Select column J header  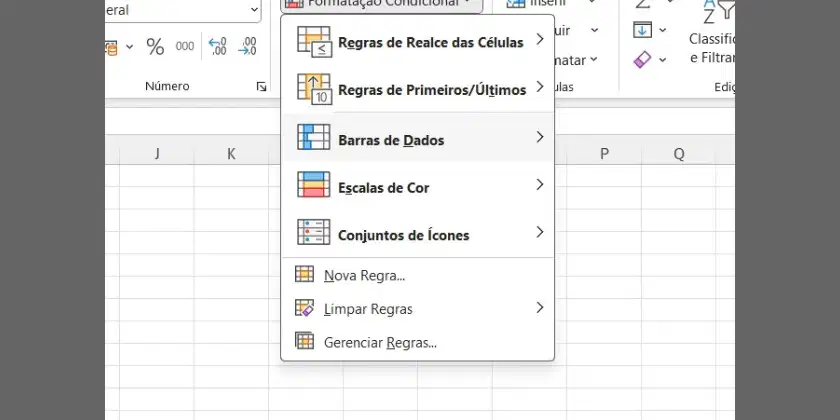(x=156, y=154)
